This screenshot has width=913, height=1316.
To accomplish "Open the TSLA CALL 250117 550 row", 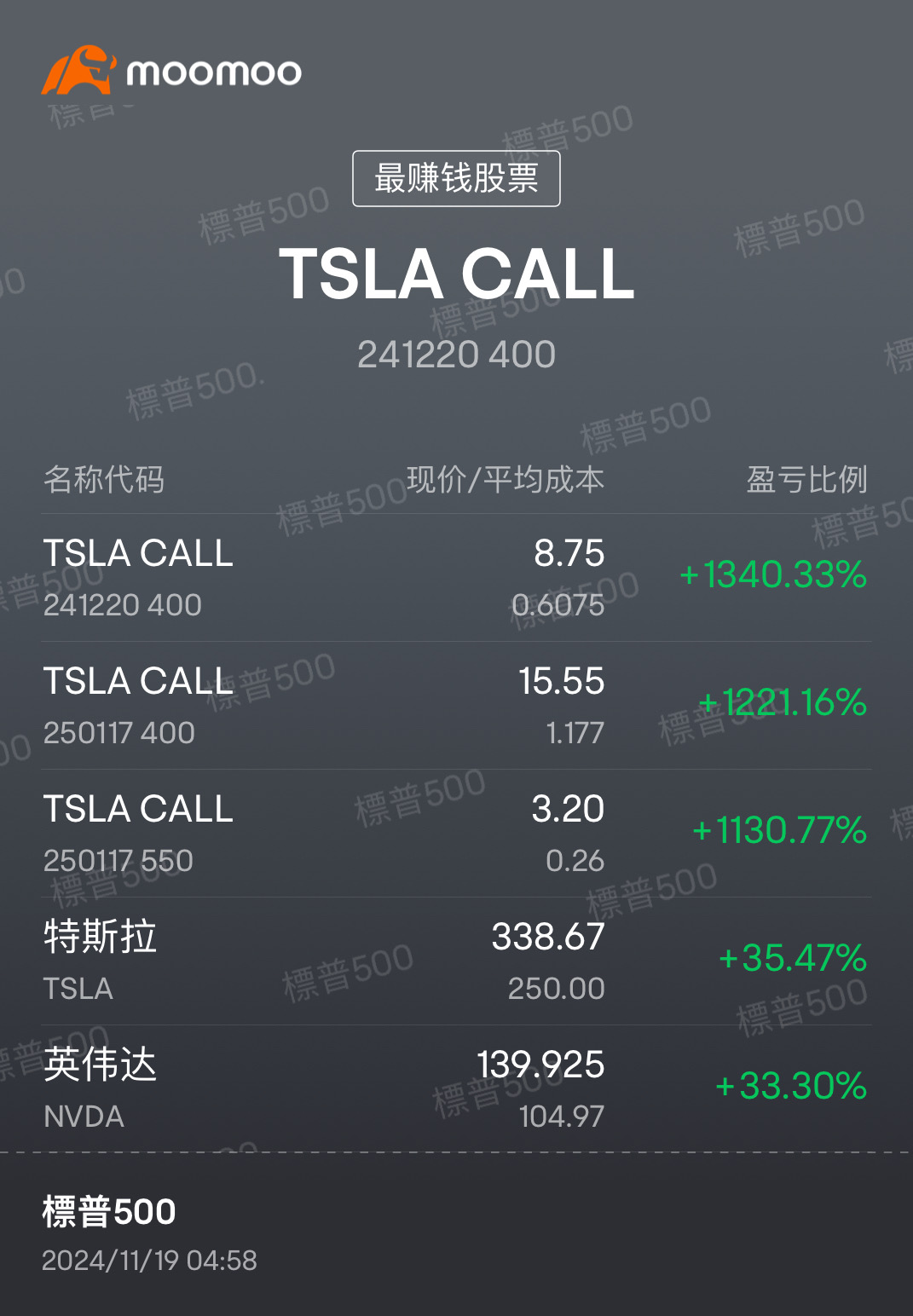I will tap(456, 834).
